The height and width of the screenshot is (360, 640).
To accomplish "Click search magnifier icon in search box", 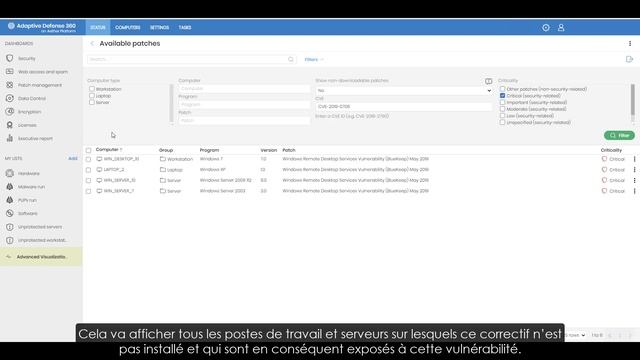I will (x=291, y=60).
